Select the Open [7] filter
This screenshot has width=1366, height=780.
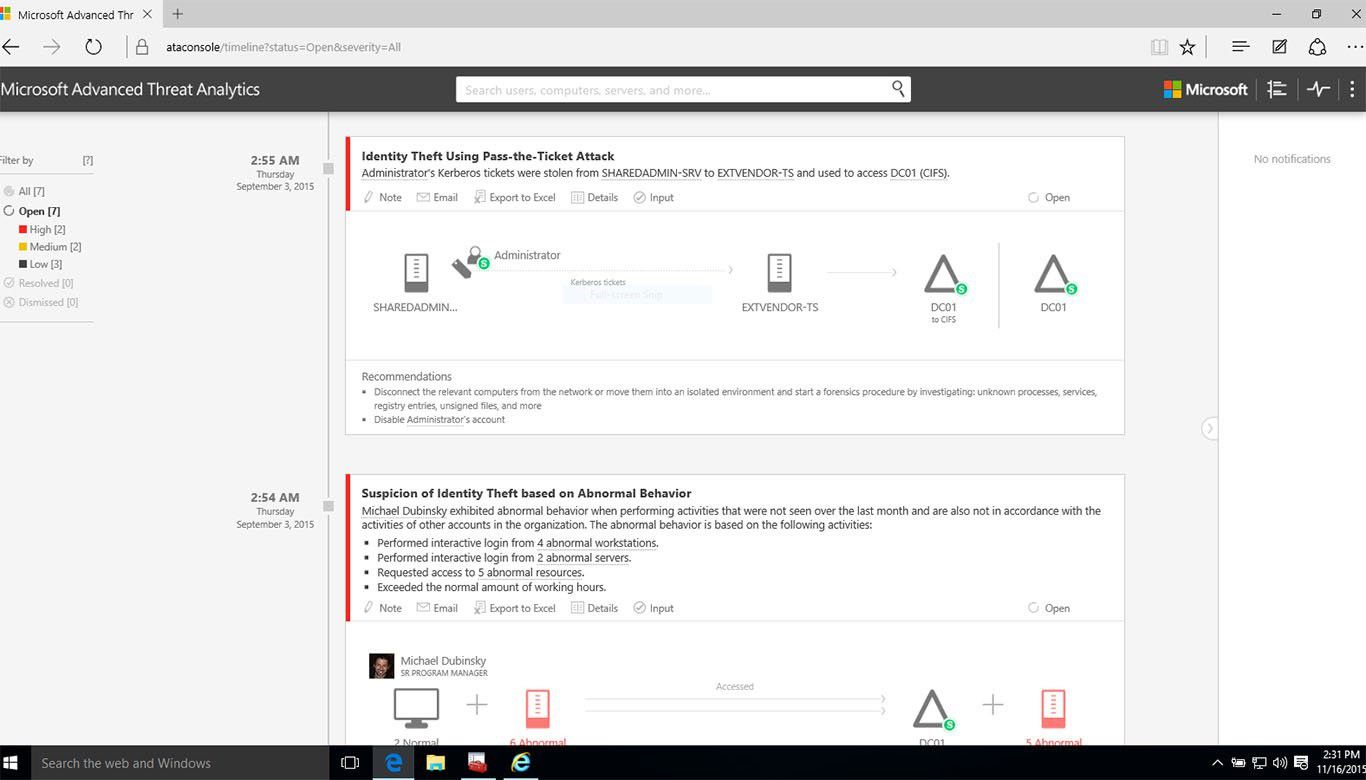pyautogui.click(x=38, y=211)
